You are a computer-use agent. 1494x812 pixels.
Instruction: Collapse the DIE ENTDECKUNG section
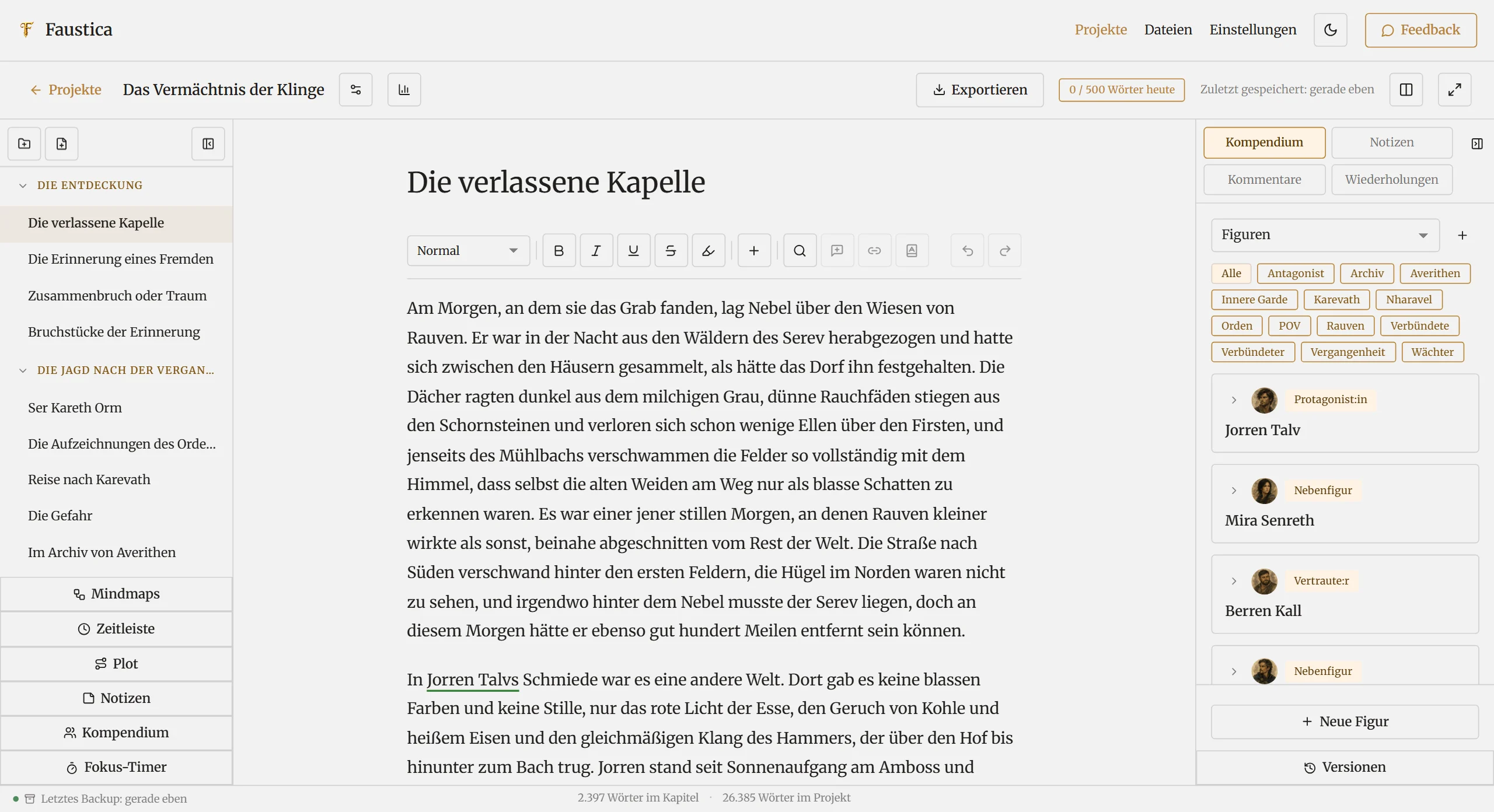coord(23,185)
